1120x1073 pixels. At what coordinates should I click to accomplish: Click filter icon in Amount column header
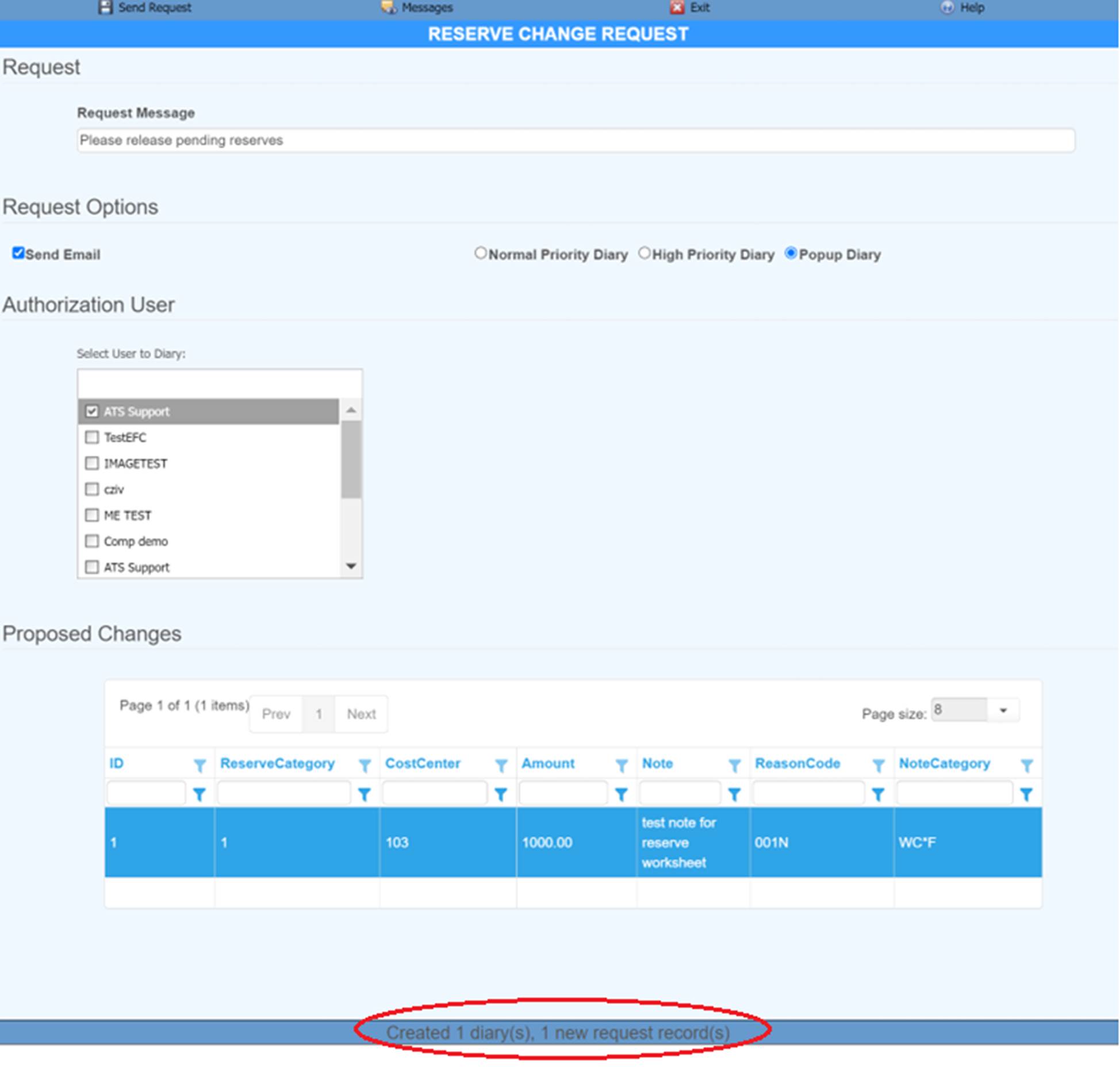click(621, 765)
